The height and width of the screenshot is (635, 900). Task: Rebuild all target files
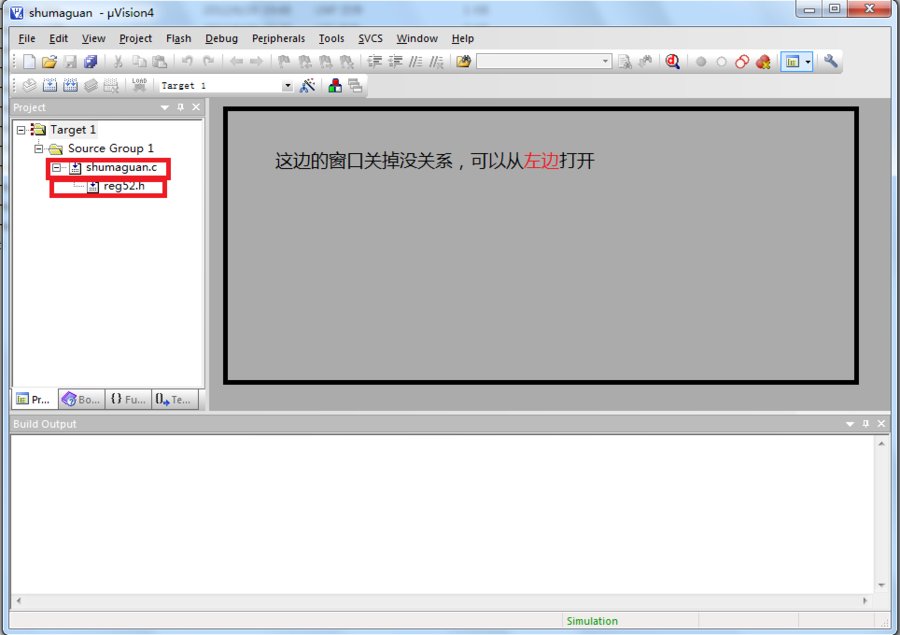coord(69,85)
